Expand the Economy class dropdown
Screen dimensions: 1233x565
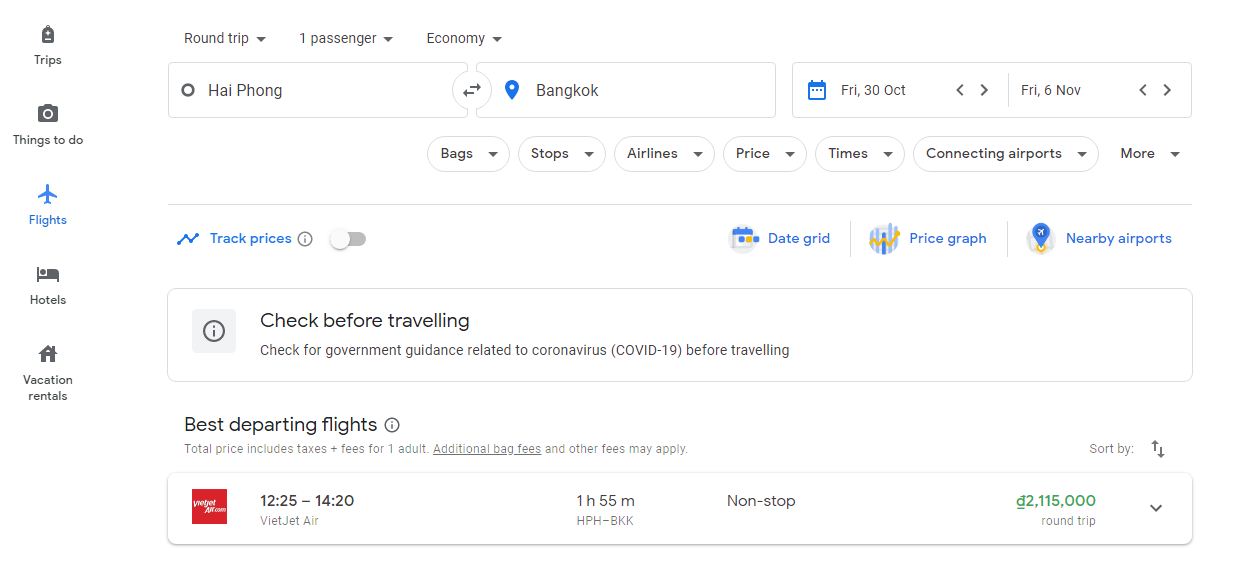(464, 39)
